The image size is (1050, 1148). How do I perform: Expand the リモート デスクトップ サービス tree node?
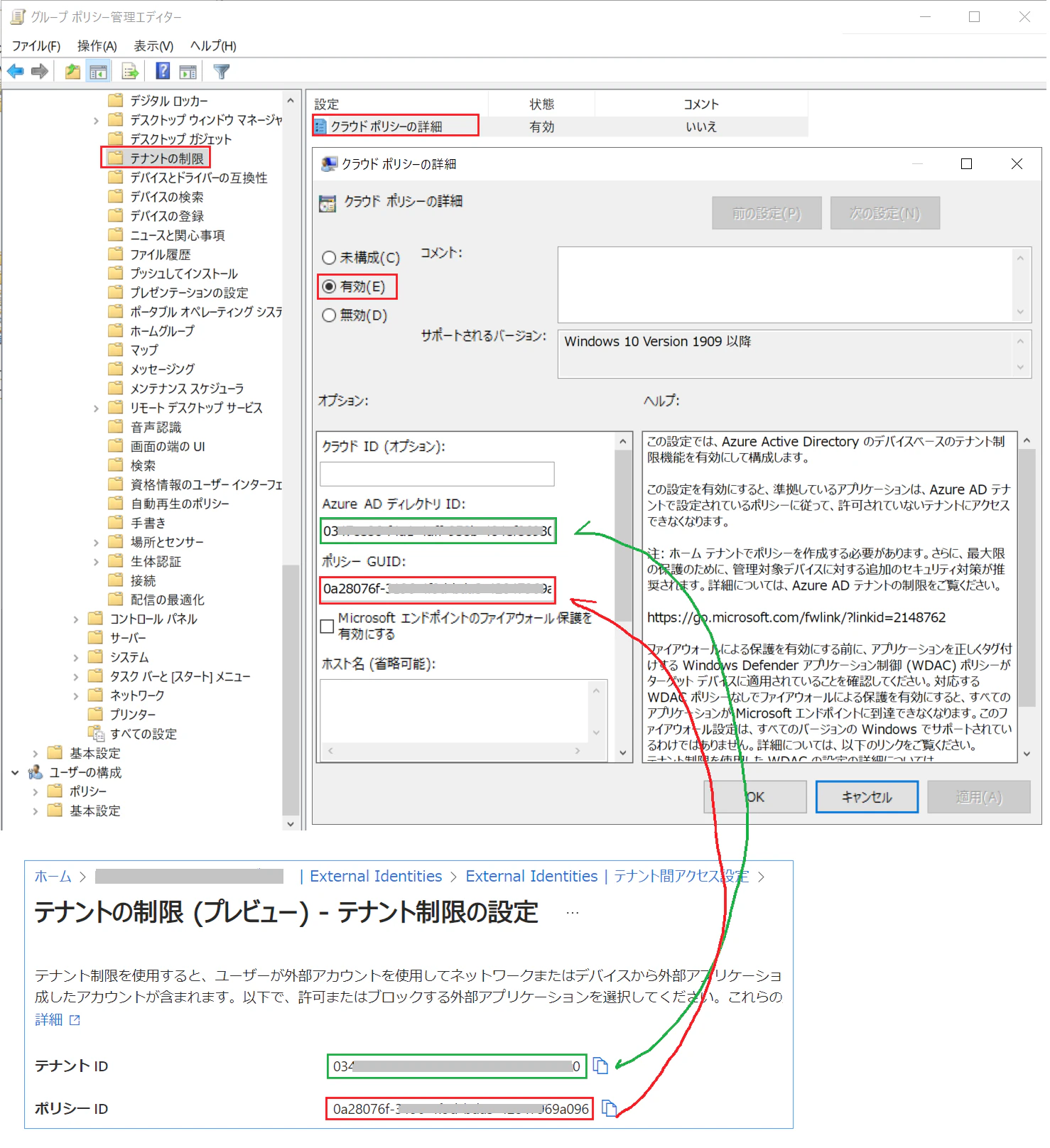[96, 408]
